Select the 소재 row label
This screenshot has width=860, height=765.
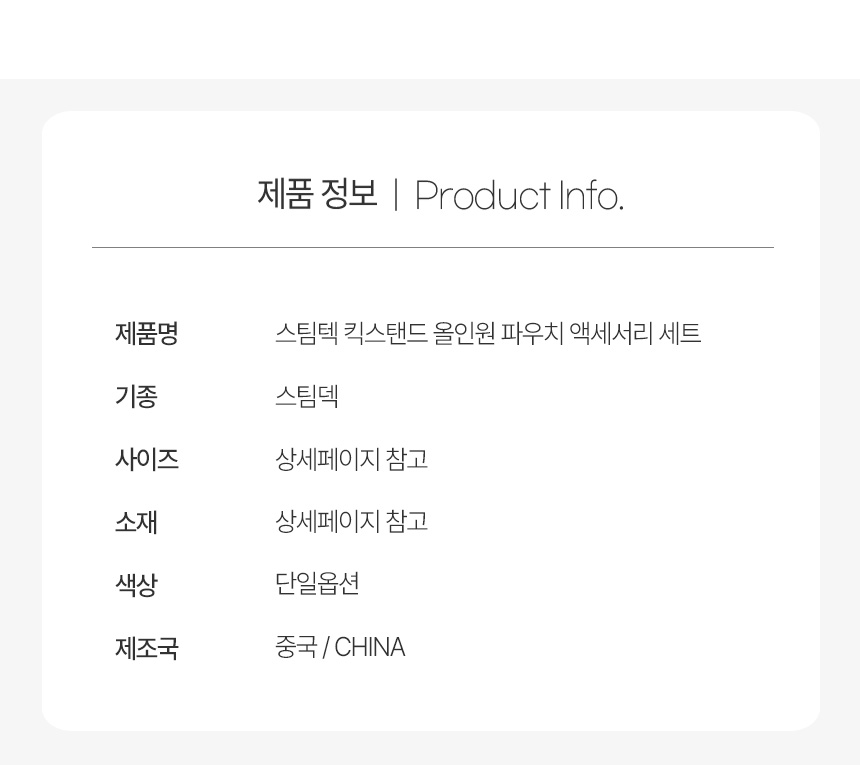point(136,521)
